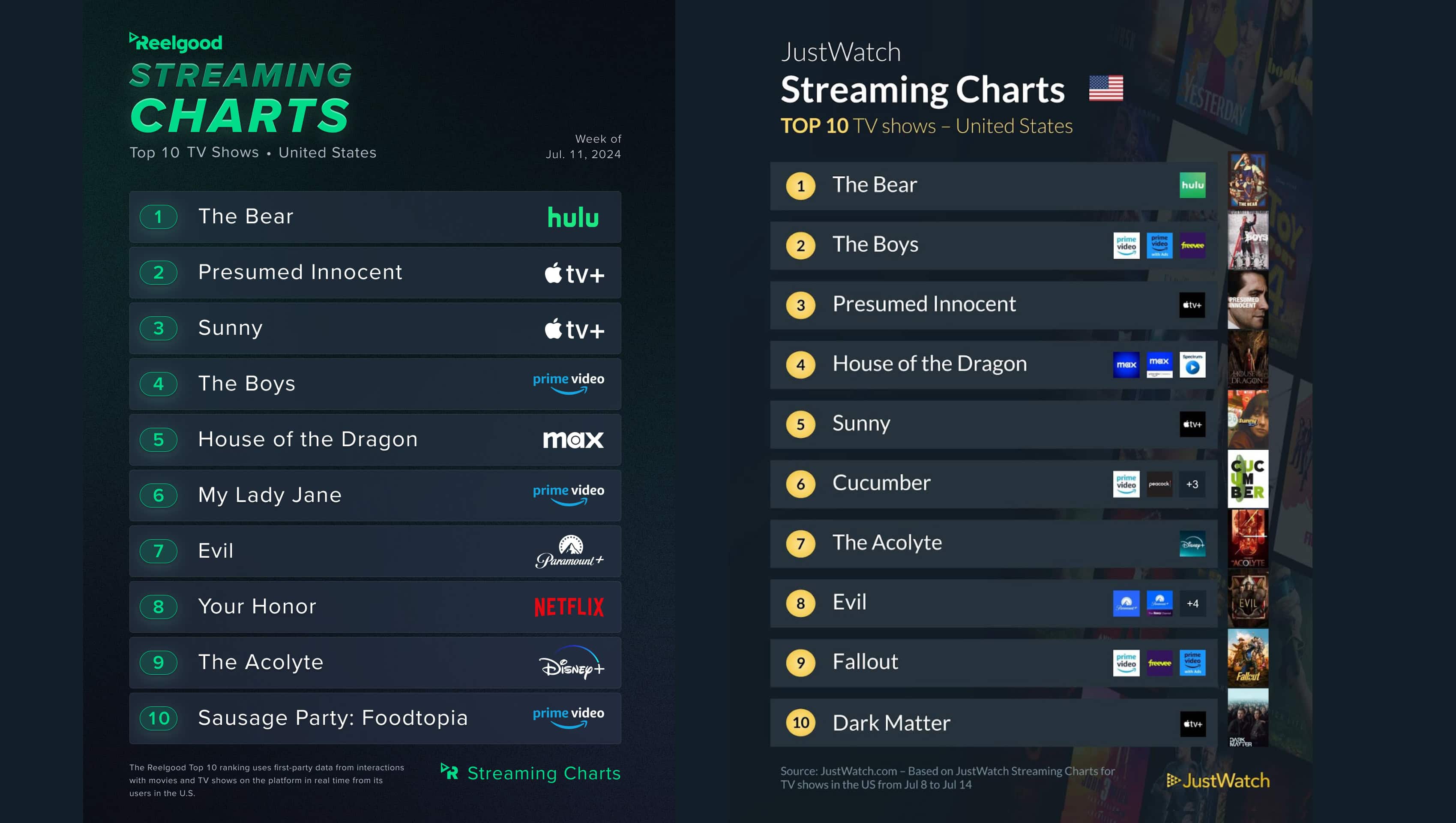Click the Peacock icon next to Cucumber
The image size is (1456, 823).
pos(1159,484)
